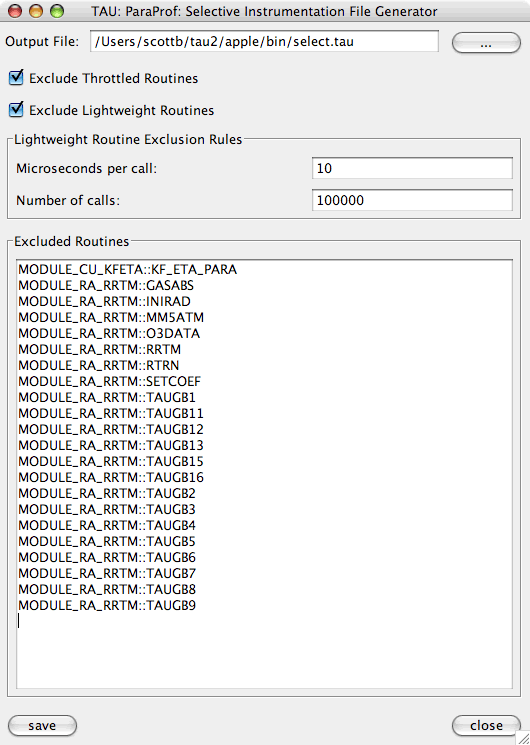Image resolution: width=530 pixels, height=745 pixels.
Task: Select line MODULE_RA_RRTM::TAUGB15
Action: tap(111, 461)
